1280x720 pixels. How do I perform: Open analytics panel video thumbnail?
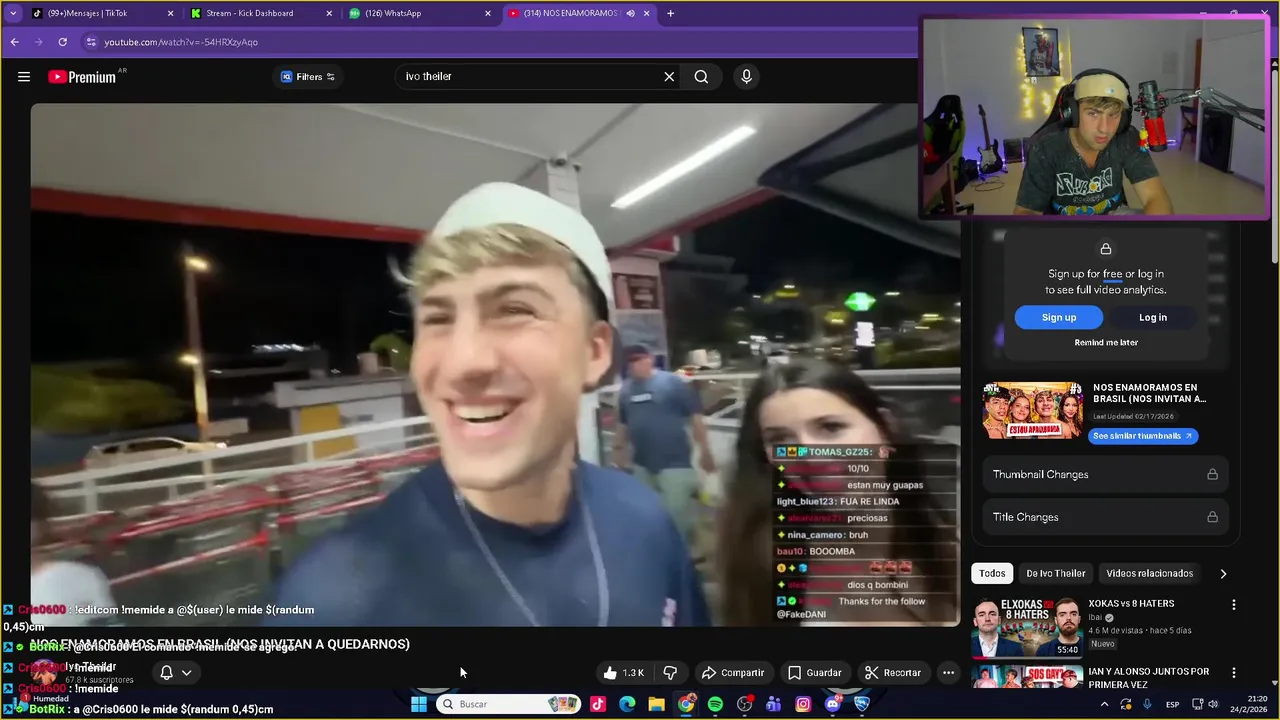(x=1033, y=410)
